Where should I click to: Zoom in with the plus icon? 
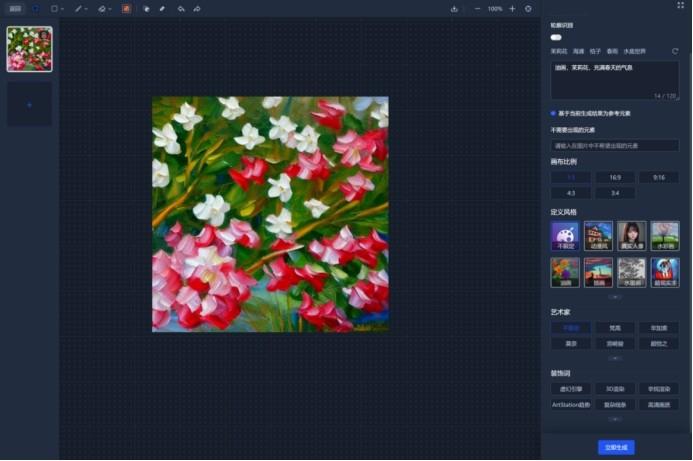point(513,8)
